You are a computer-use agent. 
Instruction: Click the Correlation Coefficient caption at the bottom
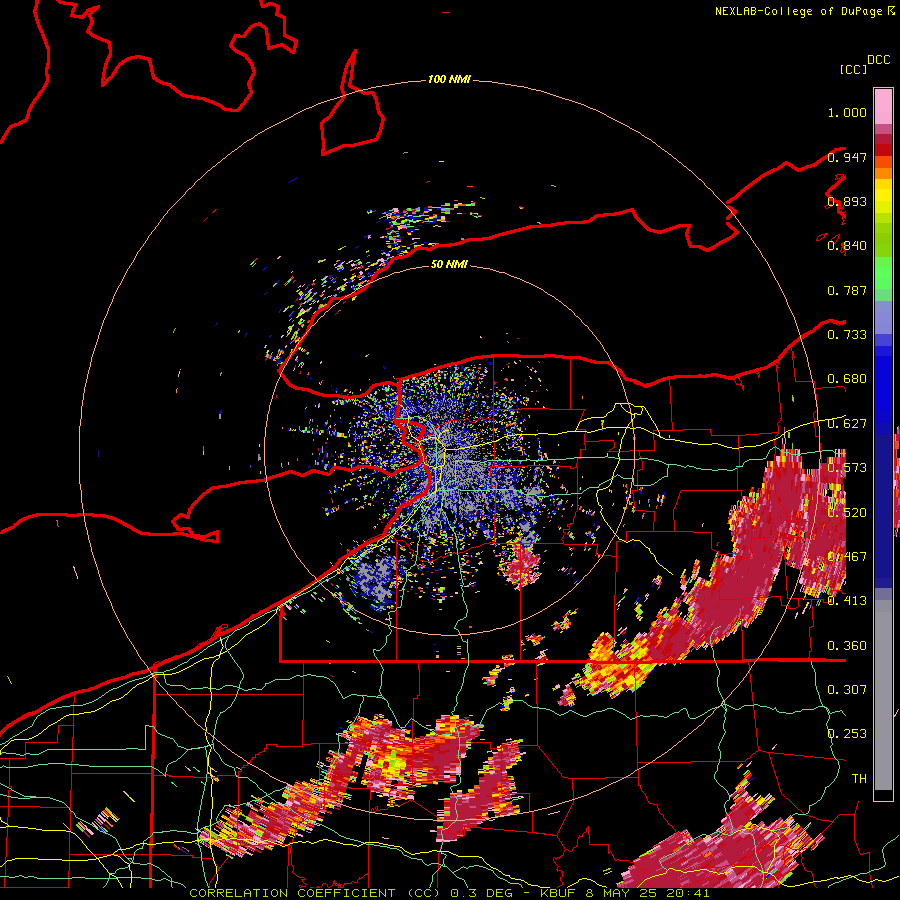pyautogui.click(x=449, y=893)
